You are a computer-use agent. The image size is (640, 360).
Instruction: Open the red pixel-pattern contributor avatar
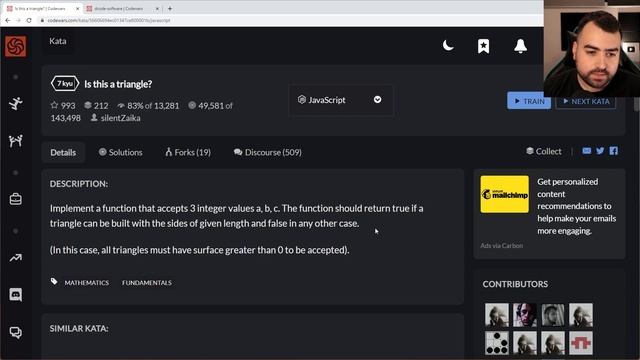tap(581, 343)
